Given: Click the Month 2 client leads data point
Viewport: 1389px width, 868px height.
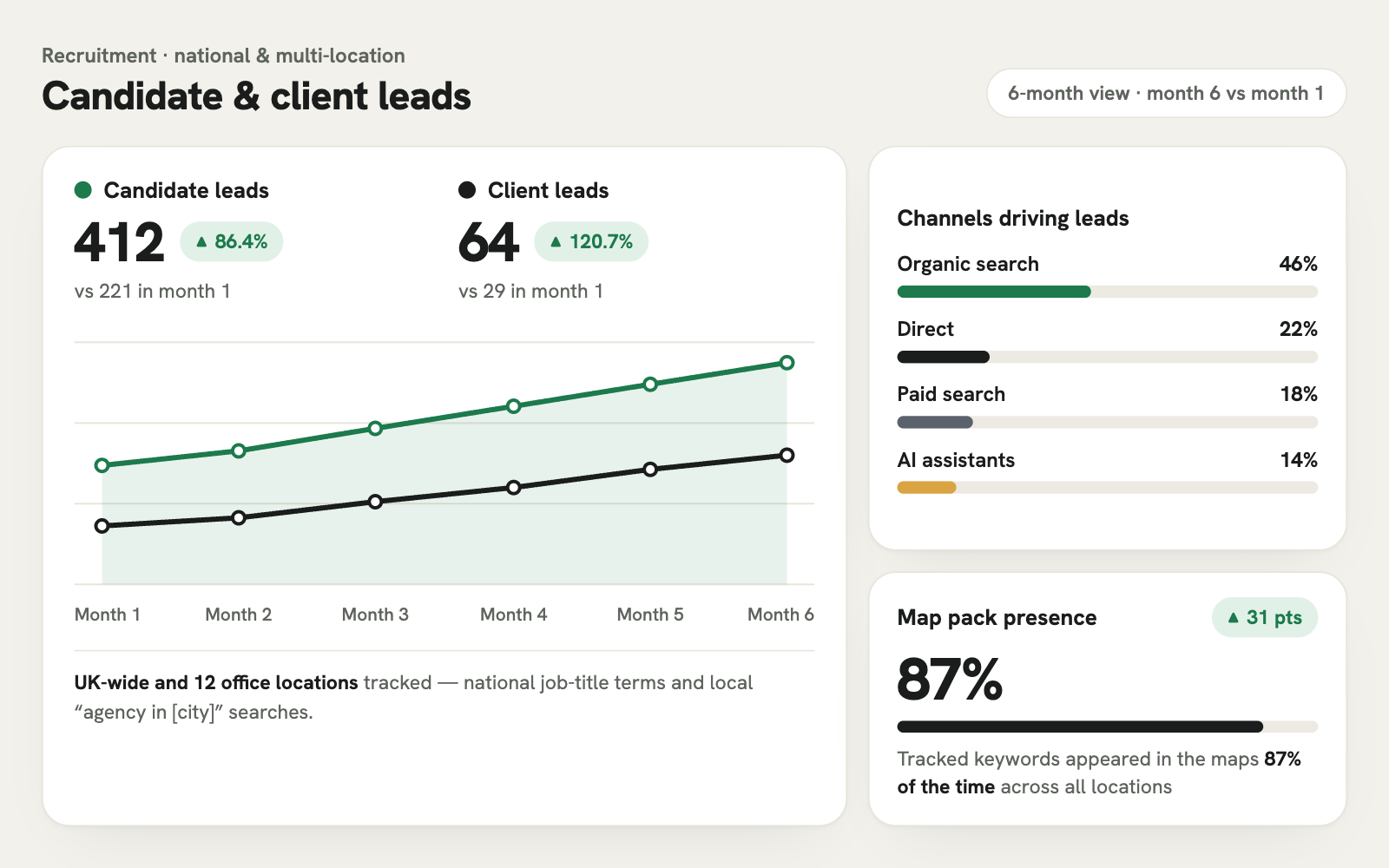Looking at the screenshot, I should click(239, 517).
